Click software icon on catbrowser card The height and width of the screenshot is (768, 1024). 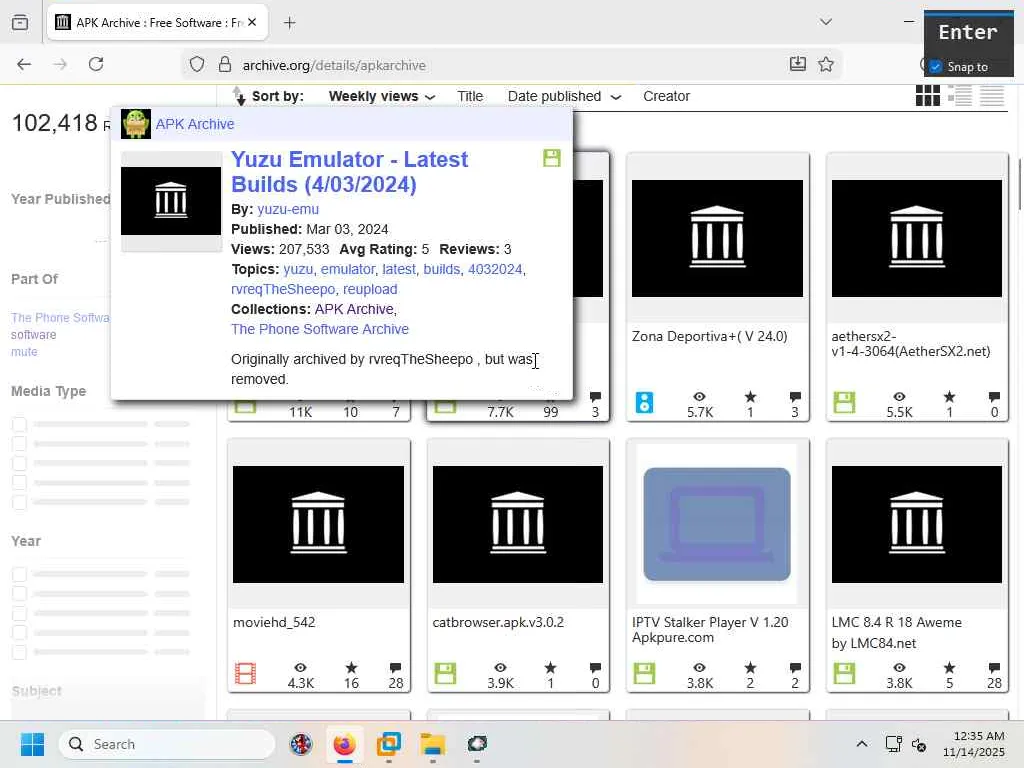tap(445, 673)
